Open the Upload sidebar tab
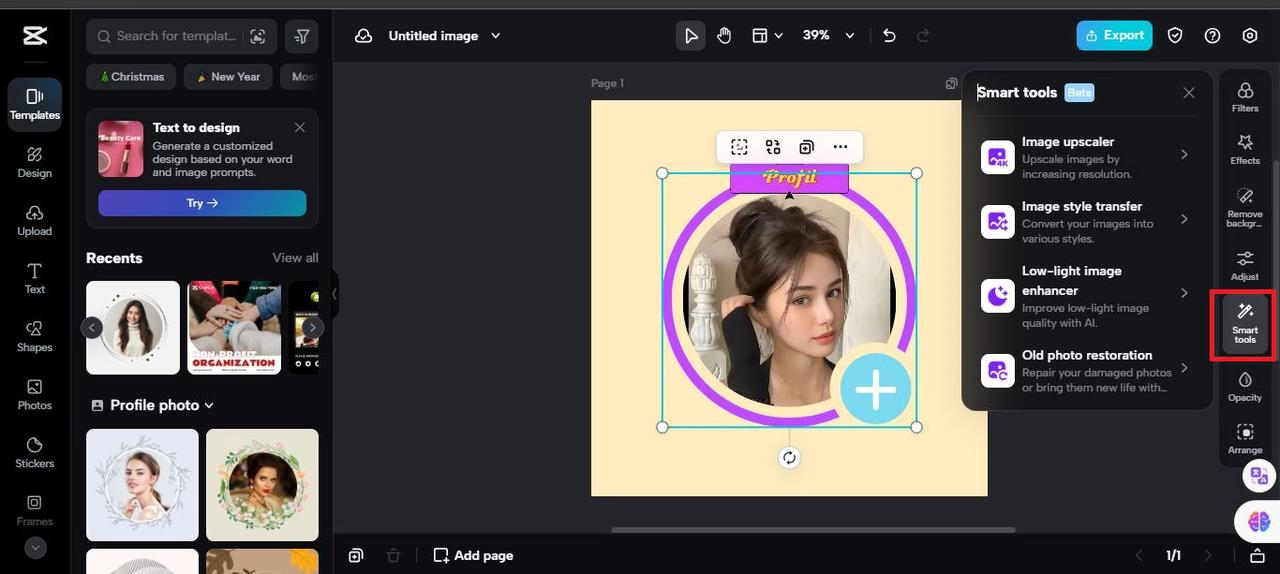 34,220
